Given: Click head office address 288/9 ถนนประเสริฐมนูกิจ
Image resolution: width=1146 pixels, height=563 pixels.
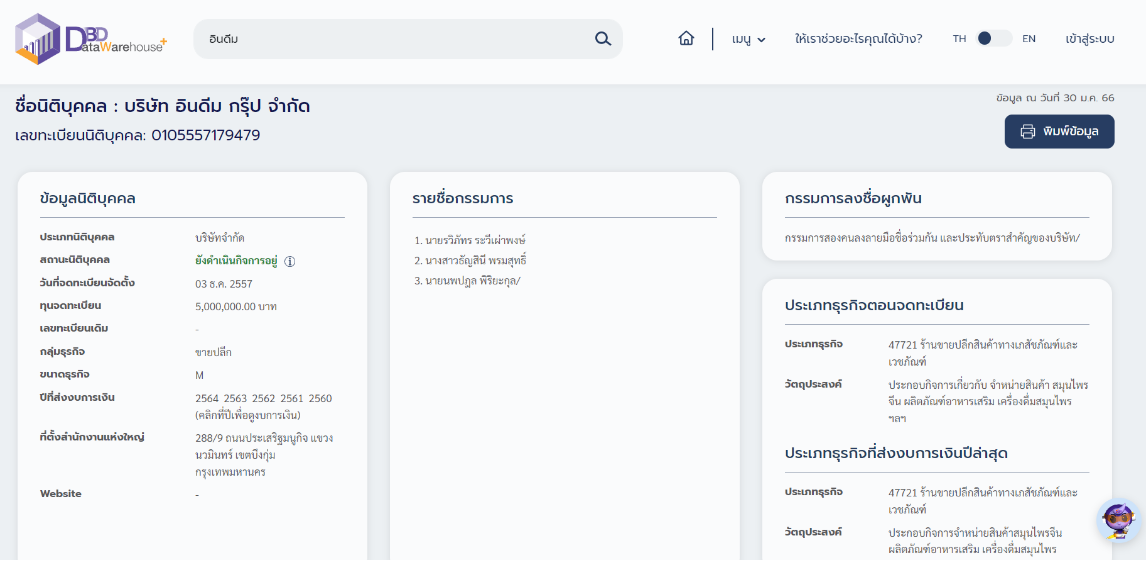Looking at the screenshot, I should click(264, 455).
